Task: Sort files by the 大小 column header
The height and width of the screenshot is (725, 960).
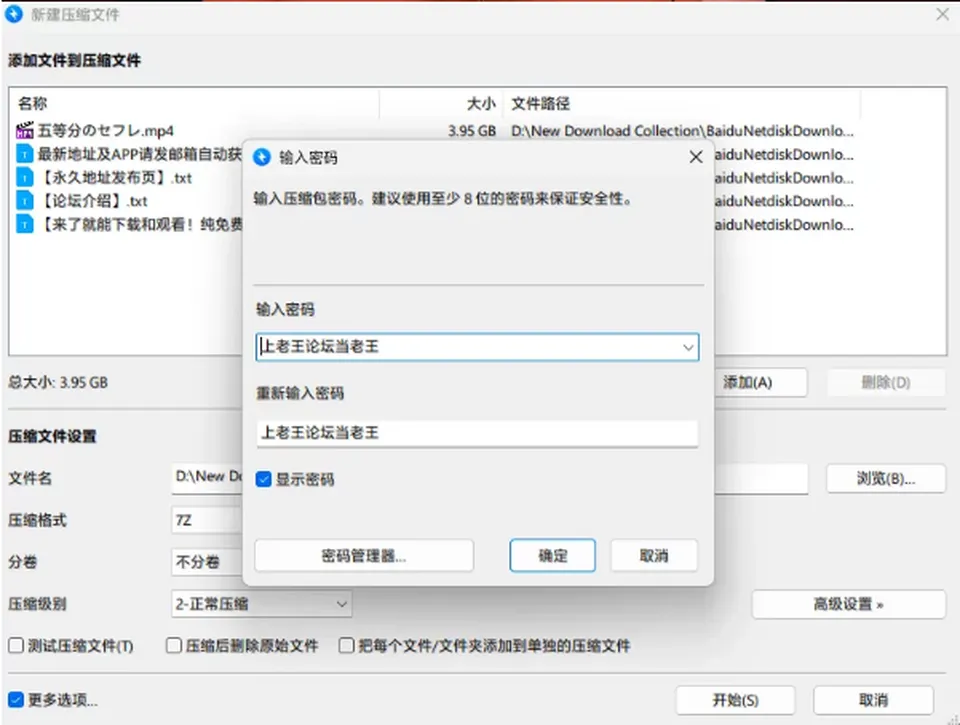Action: click(x=481, y=103)
